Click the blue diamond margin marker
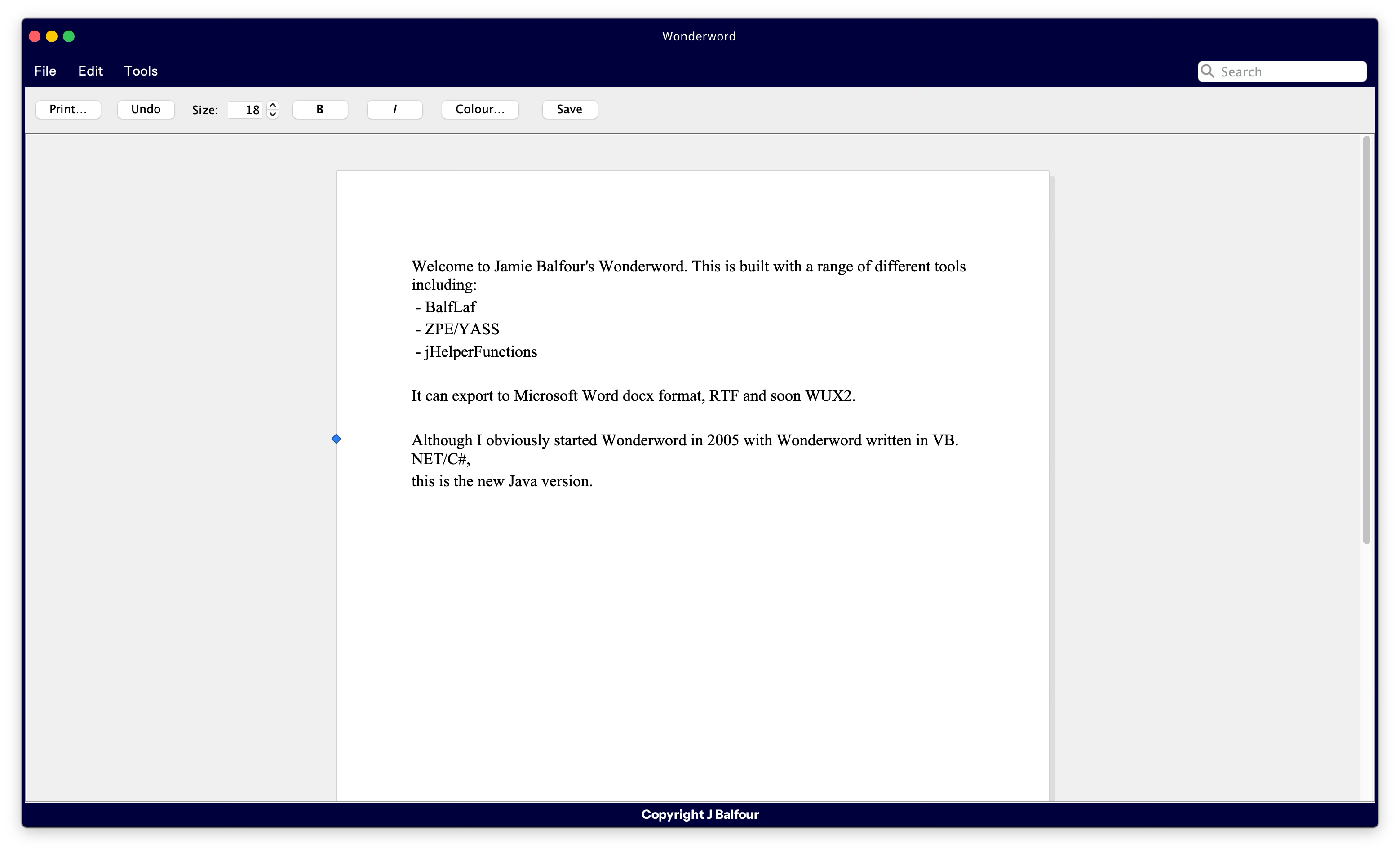The image size is (1400, 853). [x=337, y=439]
